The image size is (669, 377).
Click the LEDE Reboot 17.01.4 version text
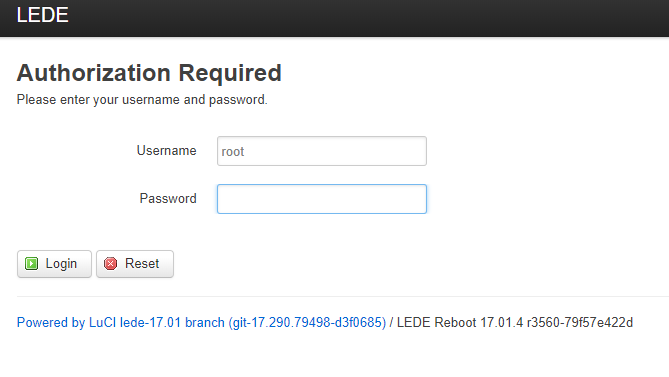[460, 322]
